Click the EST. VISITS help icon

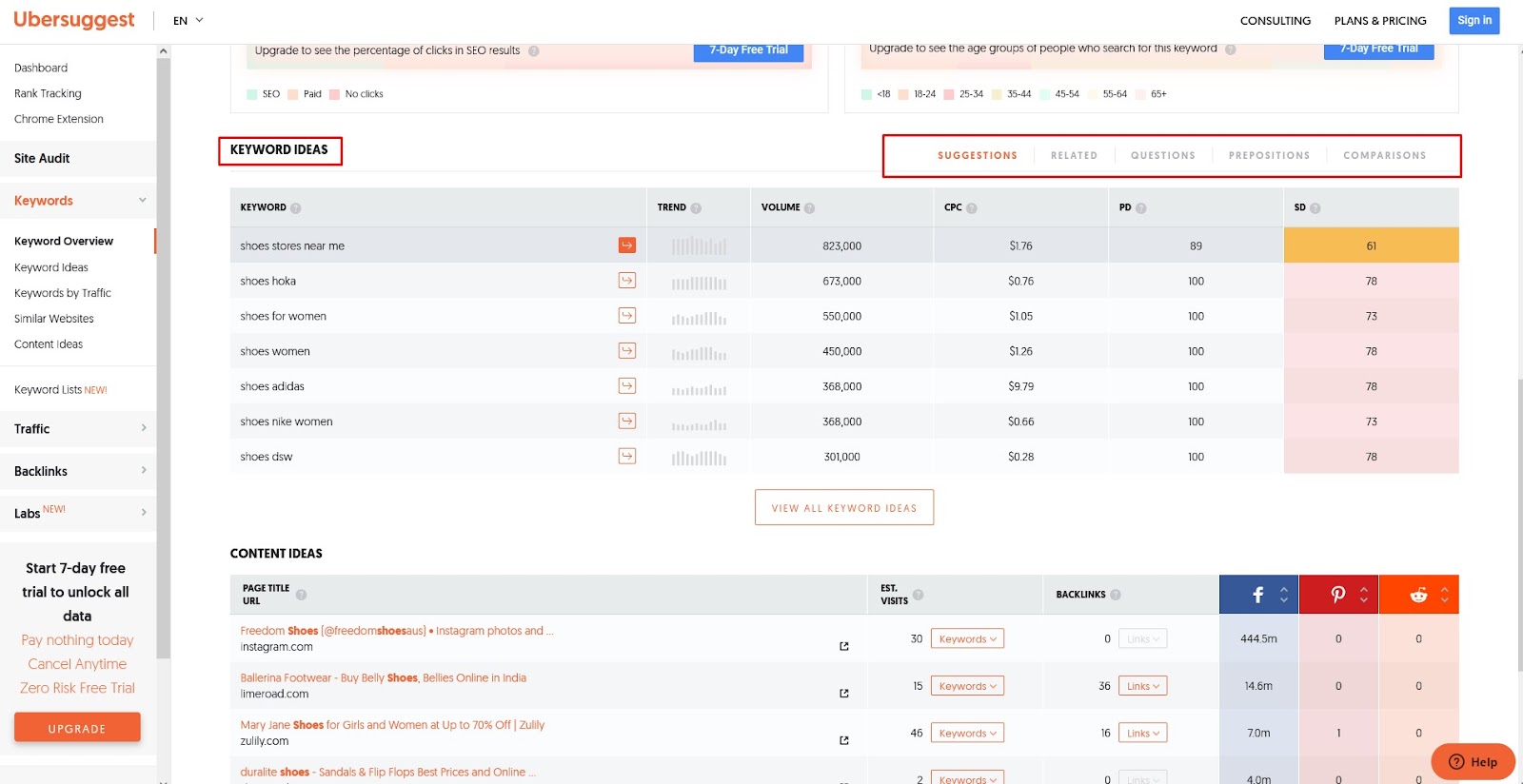coord(919,596)
